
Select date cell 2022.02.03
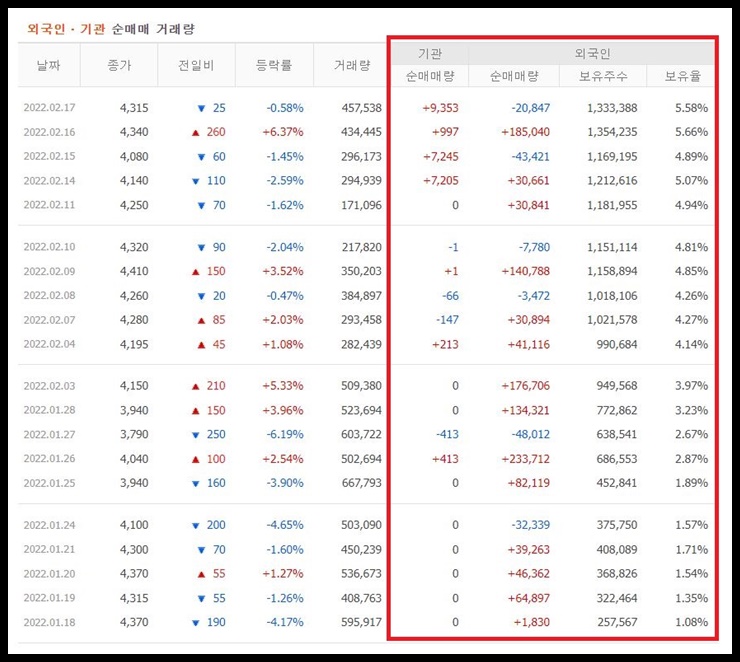pos(50,386)
